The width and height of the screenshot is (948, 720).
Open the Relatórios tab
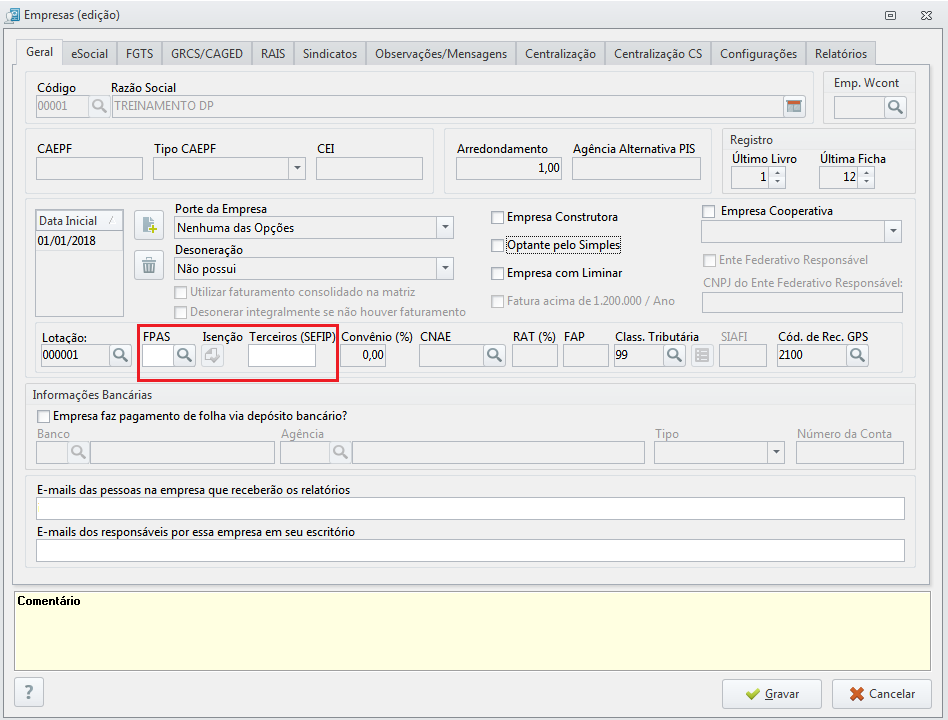(841, 54)
